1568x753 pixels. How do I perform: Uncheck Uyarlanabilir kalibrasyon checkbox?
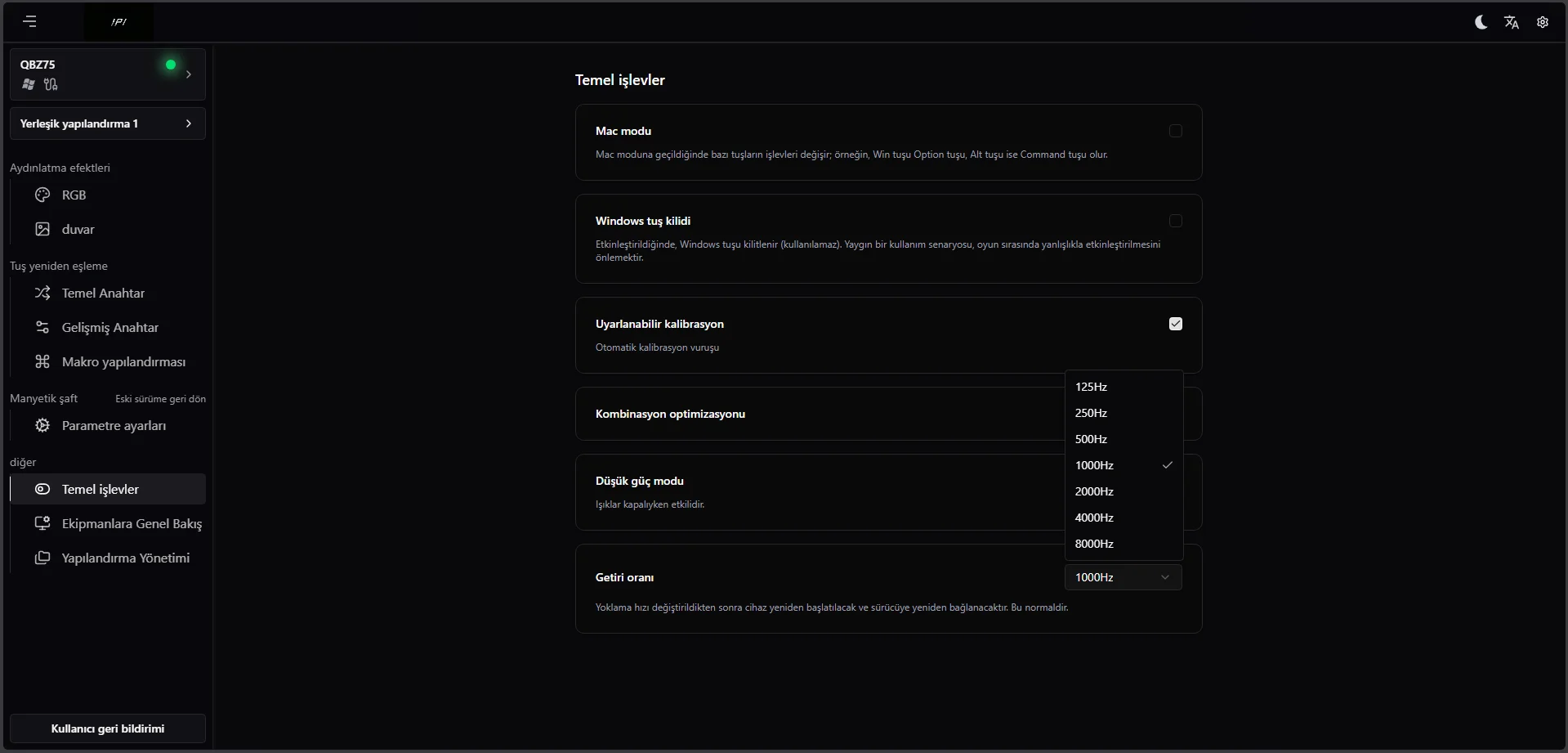click(1176, 324)
